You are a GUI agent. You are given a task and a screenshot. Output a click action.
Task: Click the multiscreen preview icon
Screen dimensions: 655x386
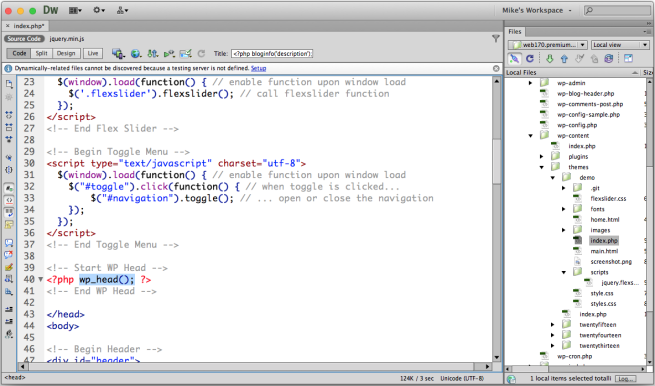[118, 53]
